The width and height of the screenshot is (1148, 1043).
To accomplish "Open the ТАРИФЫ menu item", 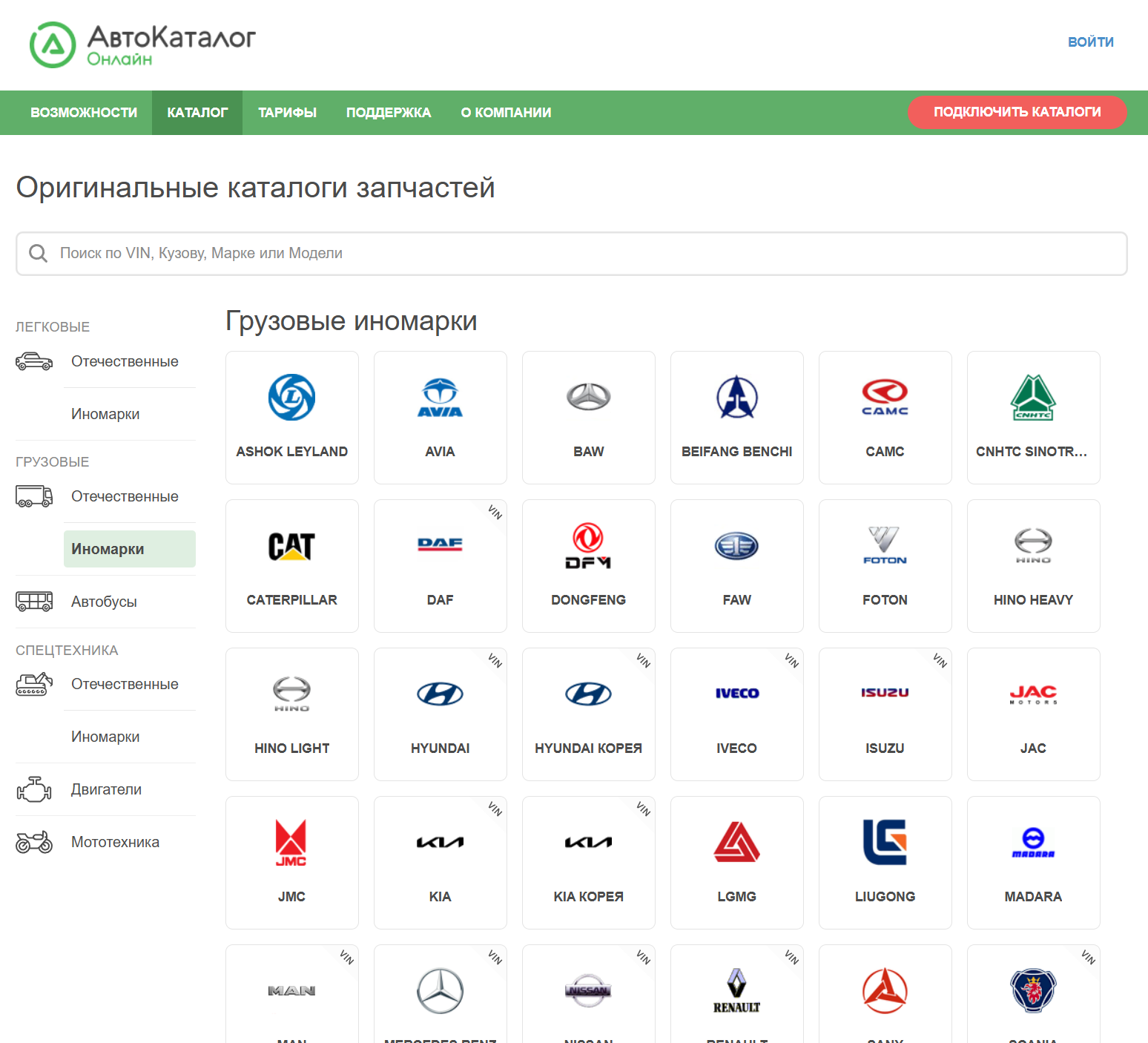I will click(287, 113).
